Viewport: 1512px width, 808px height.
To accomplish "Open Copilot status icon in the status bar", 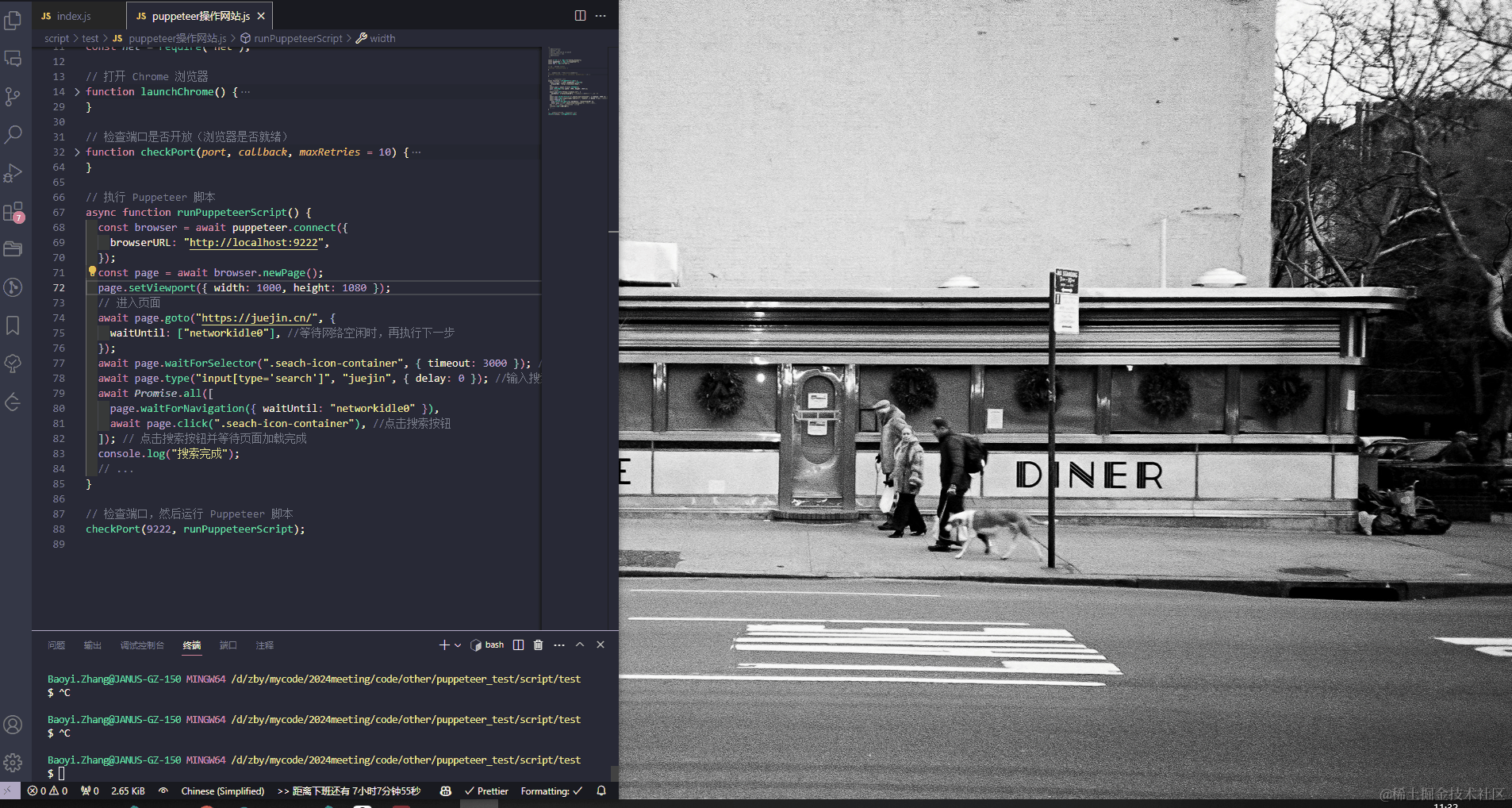I will pyautogui.click(x=446, y=791).
